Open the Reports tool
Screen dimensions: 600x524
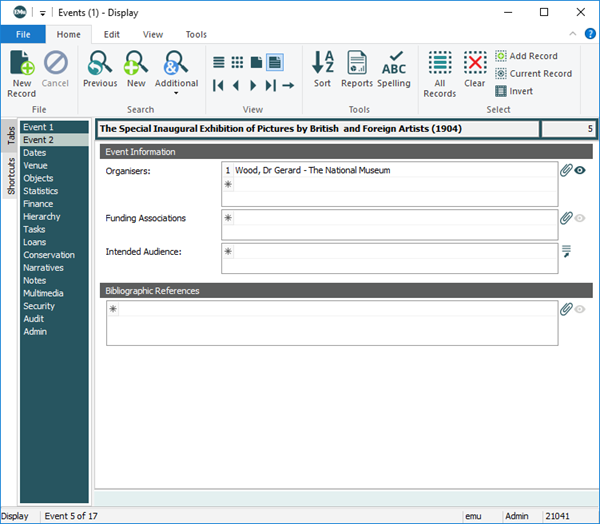[357, 66]
